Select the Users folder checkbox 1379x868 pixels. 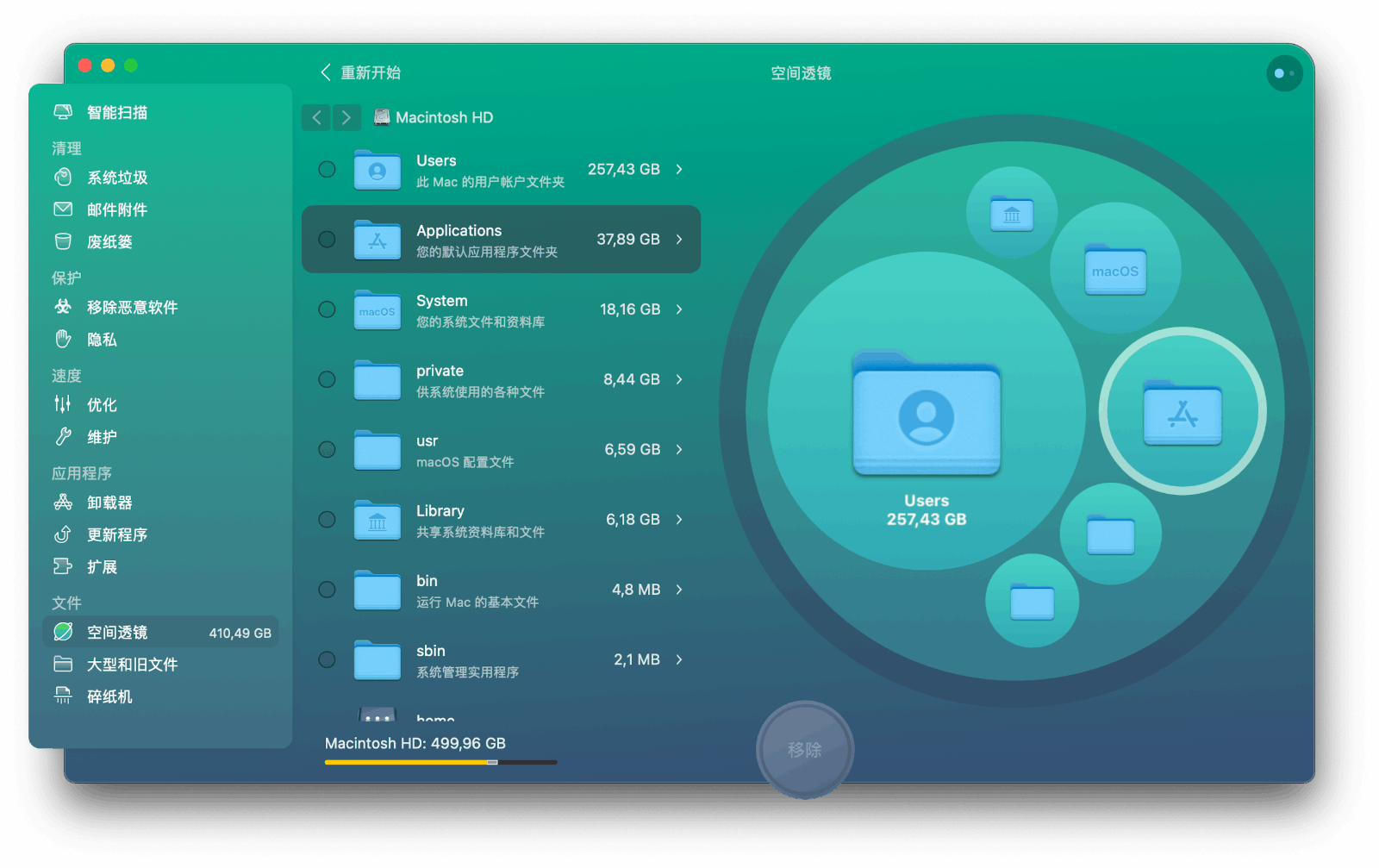[327, 169]
